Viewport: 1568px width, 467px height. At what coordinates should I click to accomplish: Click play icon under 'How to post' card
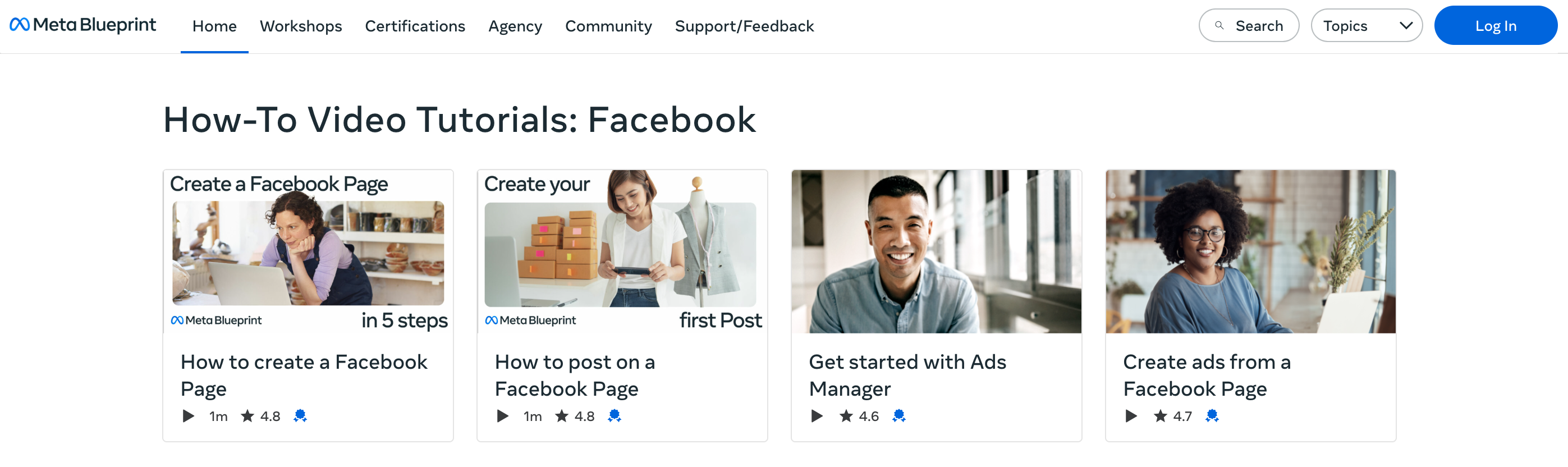tap(503, 416)
